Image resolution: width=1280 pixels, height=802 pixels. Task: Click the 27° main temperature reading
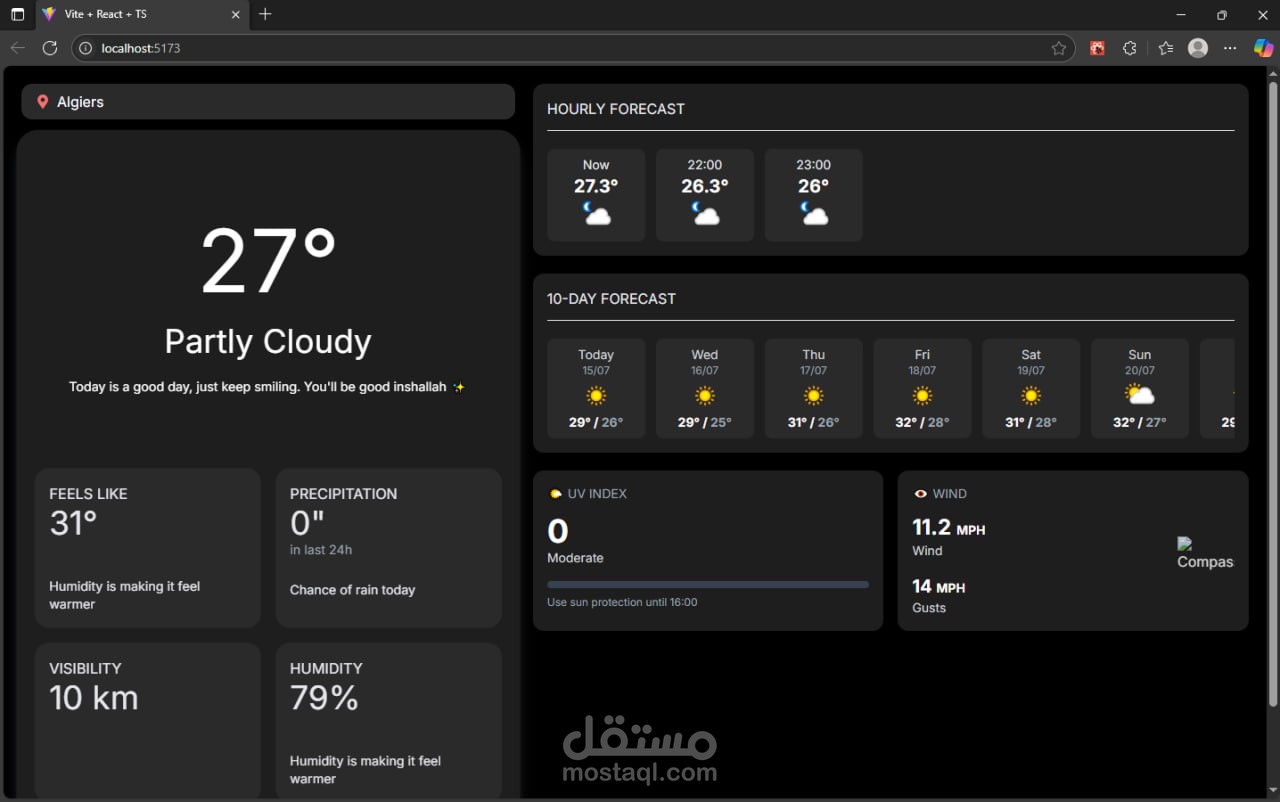pos(268,262)
